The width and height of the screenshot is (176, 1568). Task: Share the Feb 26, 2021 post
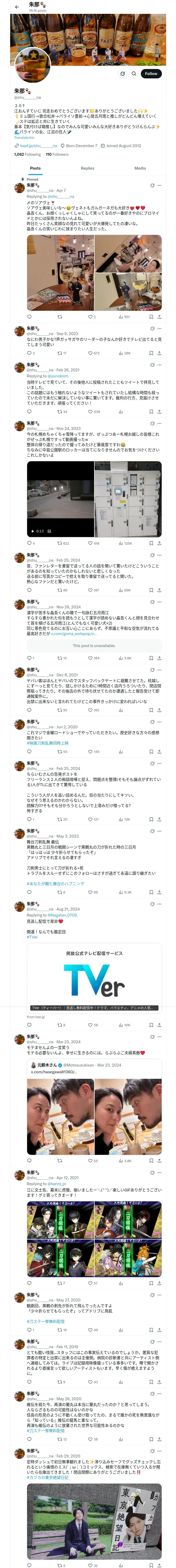pyautogui.click(x=159, y=412)
